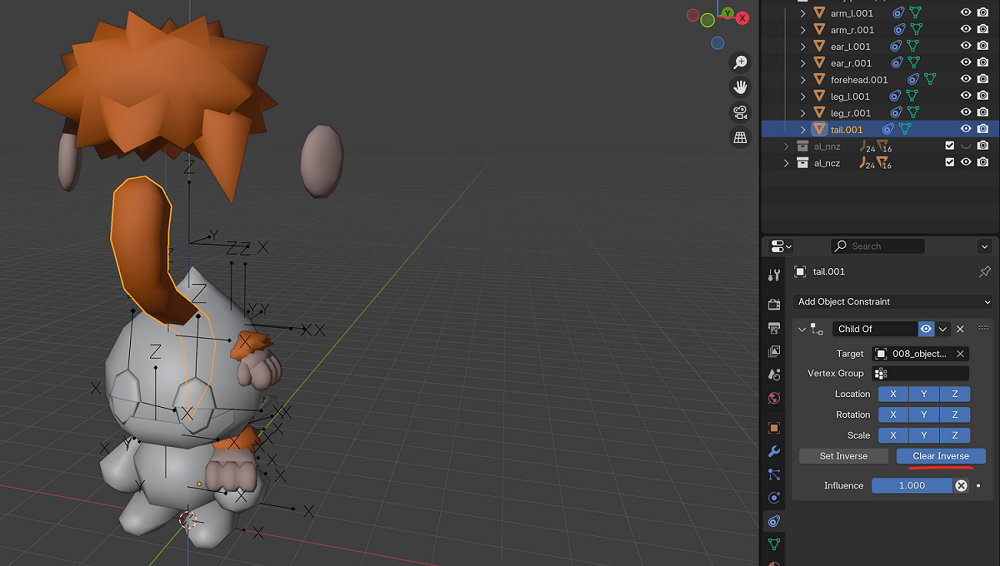Collapse the Child Of constraint panel
1000x566 pixels.
coord(802,329)
